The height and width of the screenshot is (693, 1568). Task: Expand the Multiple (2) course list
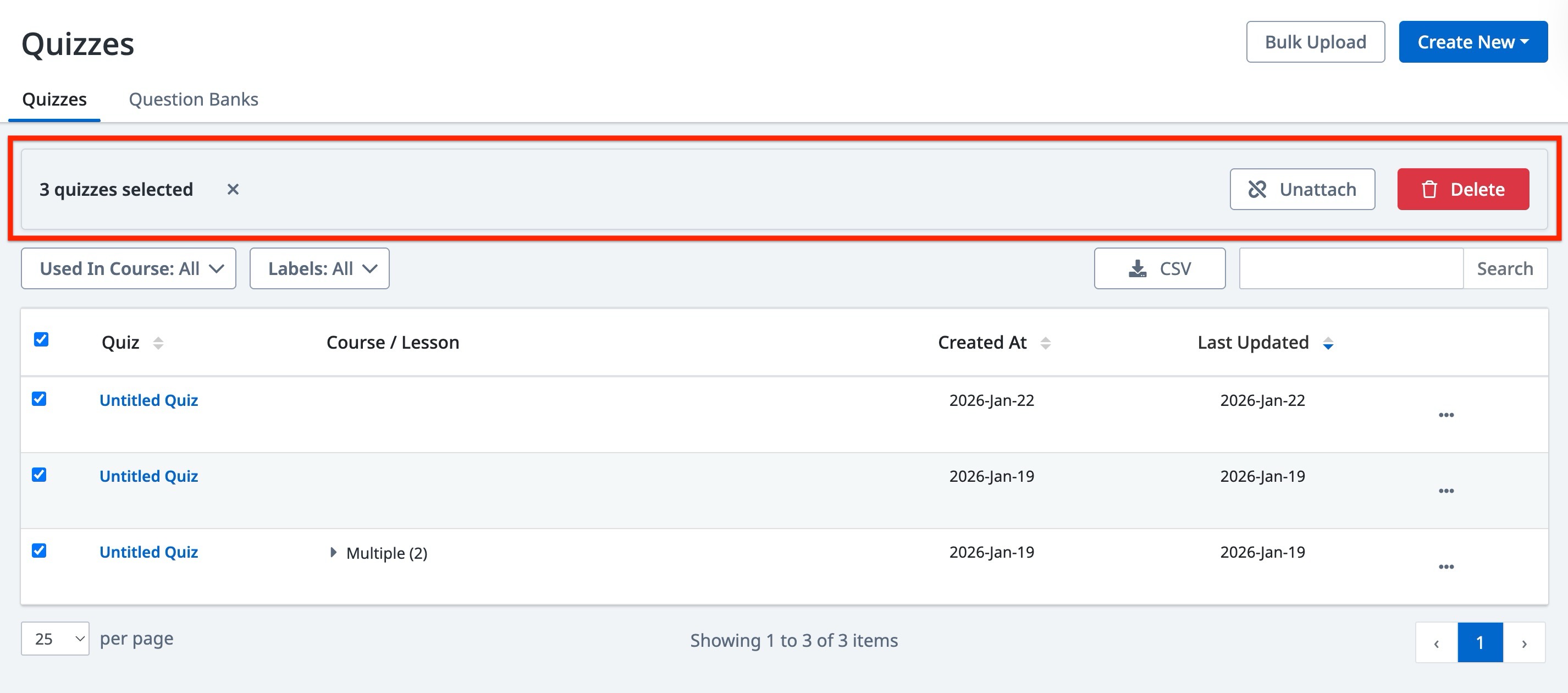pyautogui.click(x=333, y=552)
